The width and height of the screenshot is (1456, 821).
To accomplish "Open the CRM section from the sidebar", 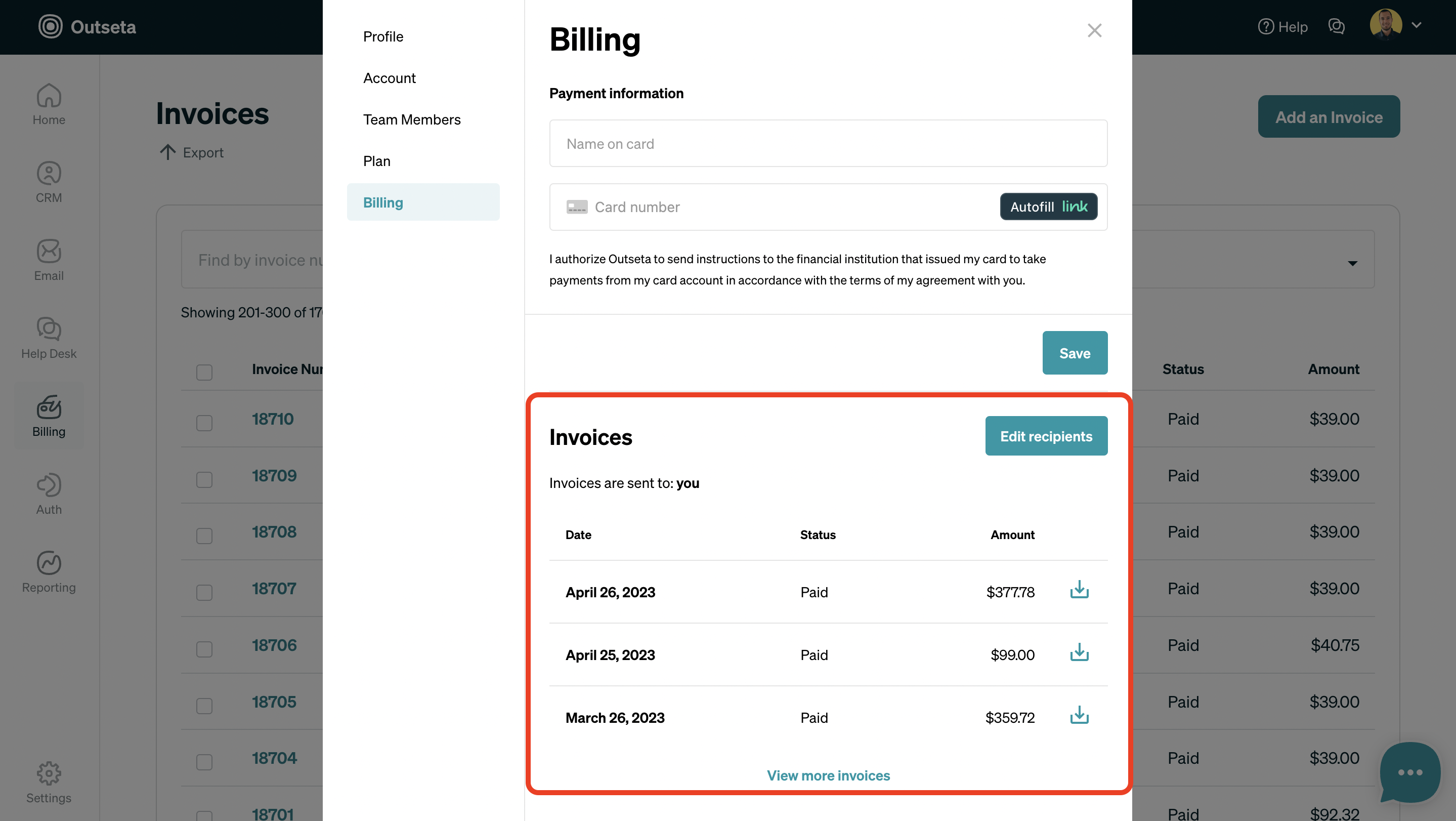I will click(x=49, y=181).
